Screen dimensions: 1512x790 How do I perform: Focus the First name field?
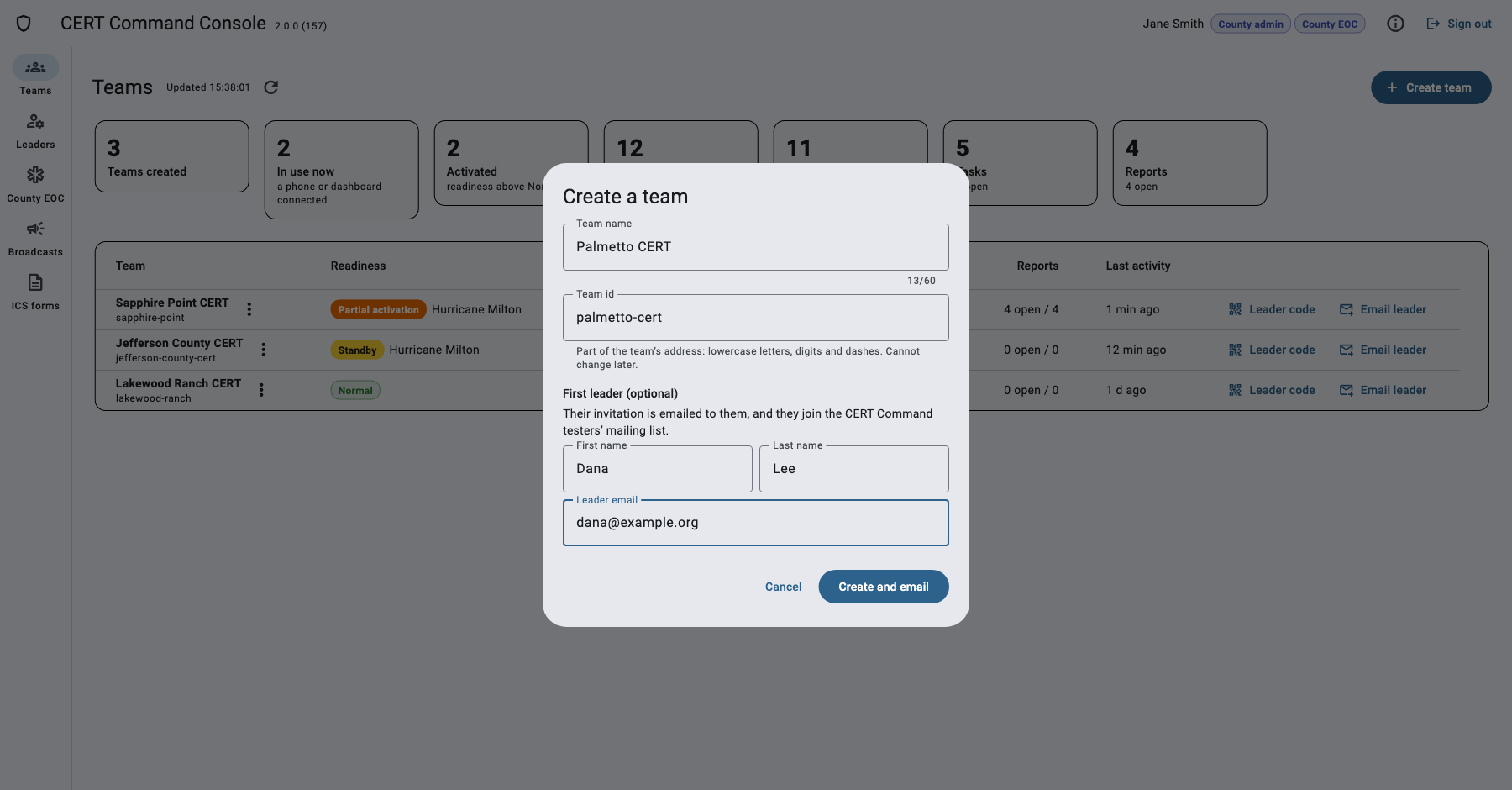point(657,469)
